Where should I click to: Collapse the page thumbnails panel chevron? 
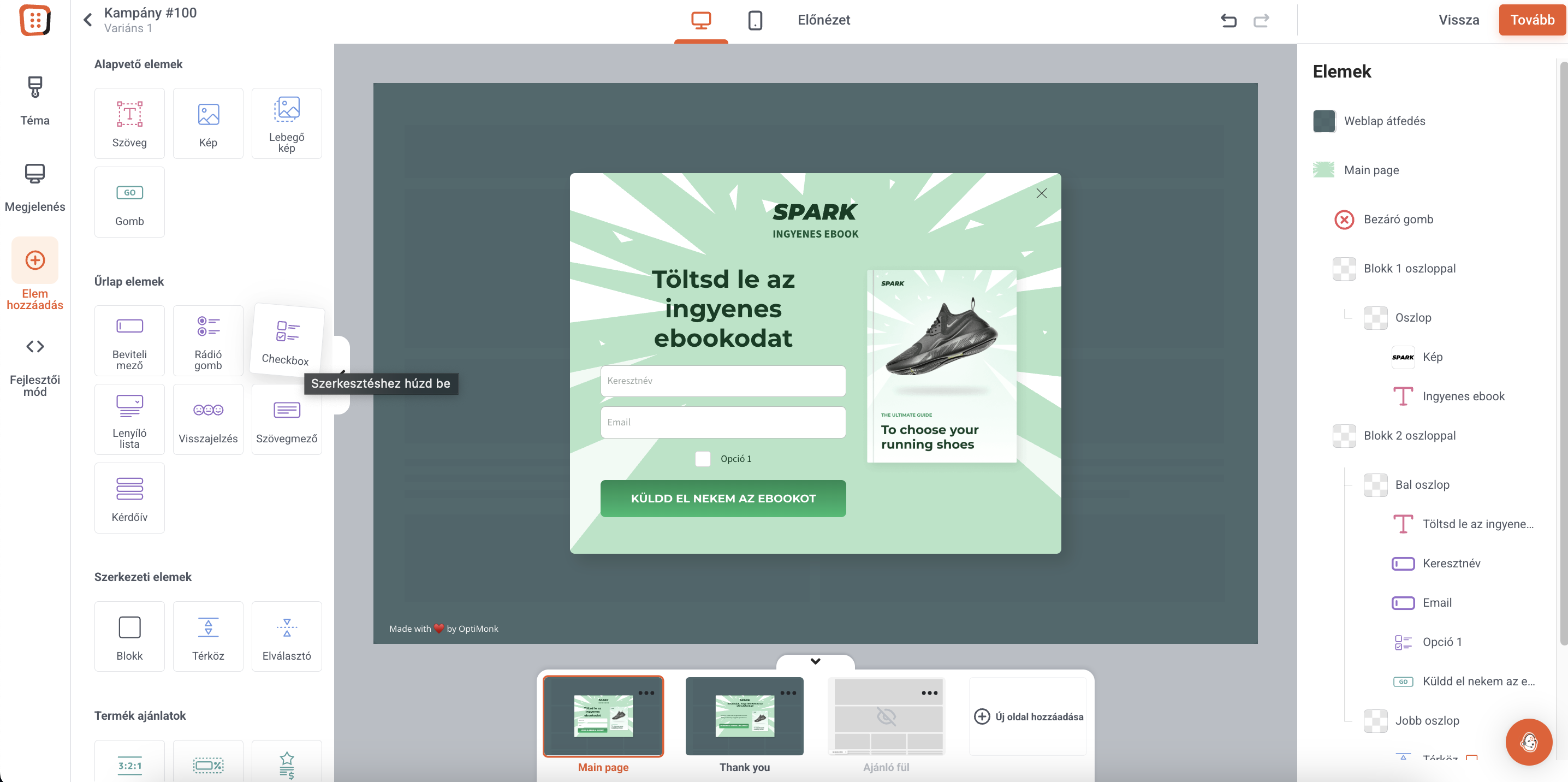(x=815, y=661)
